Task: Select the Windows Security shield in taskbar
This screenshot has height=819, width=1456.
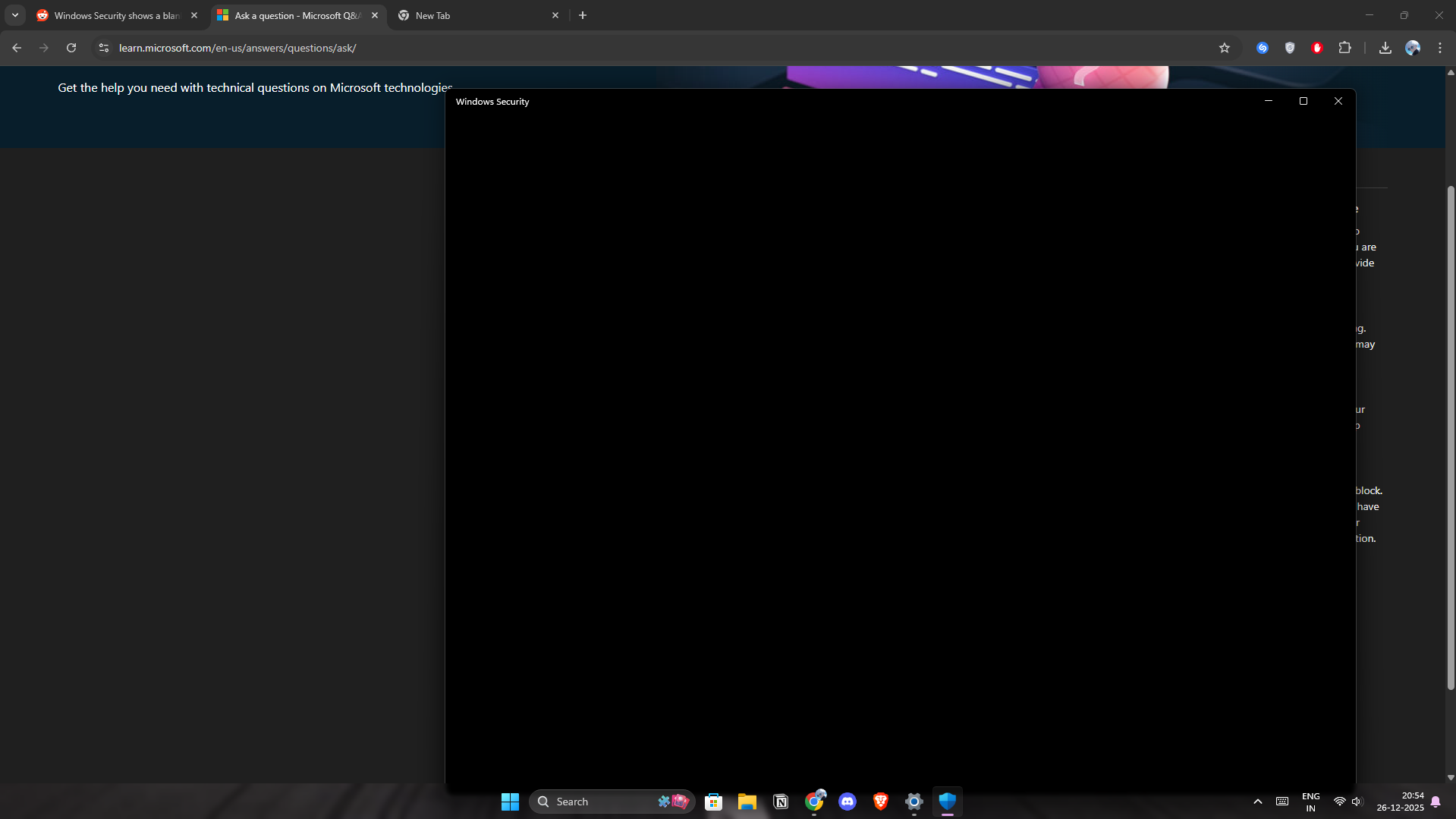Action: tap(947, 802)
